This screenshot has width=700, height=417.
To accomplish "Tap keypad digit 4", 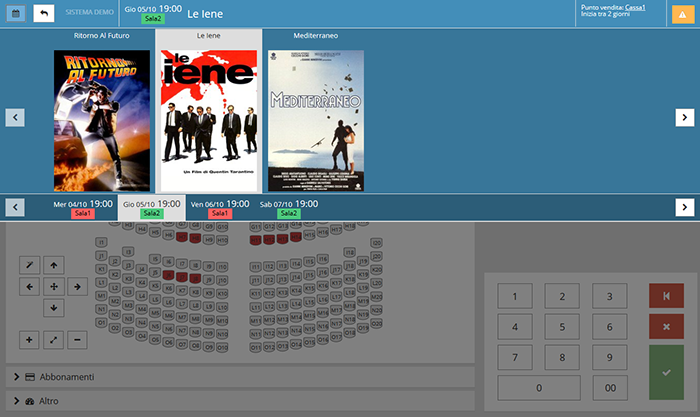I will (x=515, y=327).
